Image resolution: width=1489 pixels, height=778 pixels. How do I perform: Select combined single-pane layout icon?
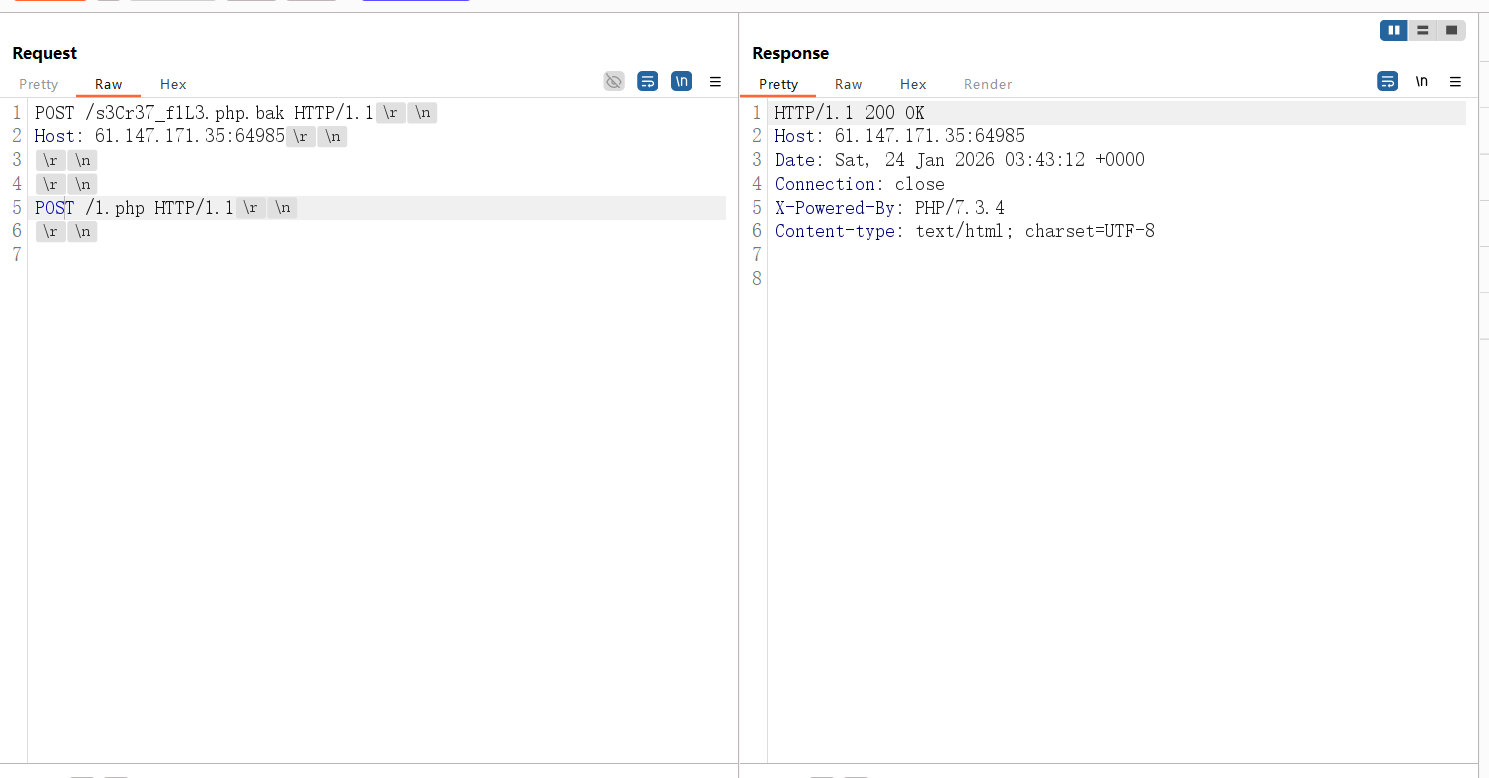pos(1451,31)
